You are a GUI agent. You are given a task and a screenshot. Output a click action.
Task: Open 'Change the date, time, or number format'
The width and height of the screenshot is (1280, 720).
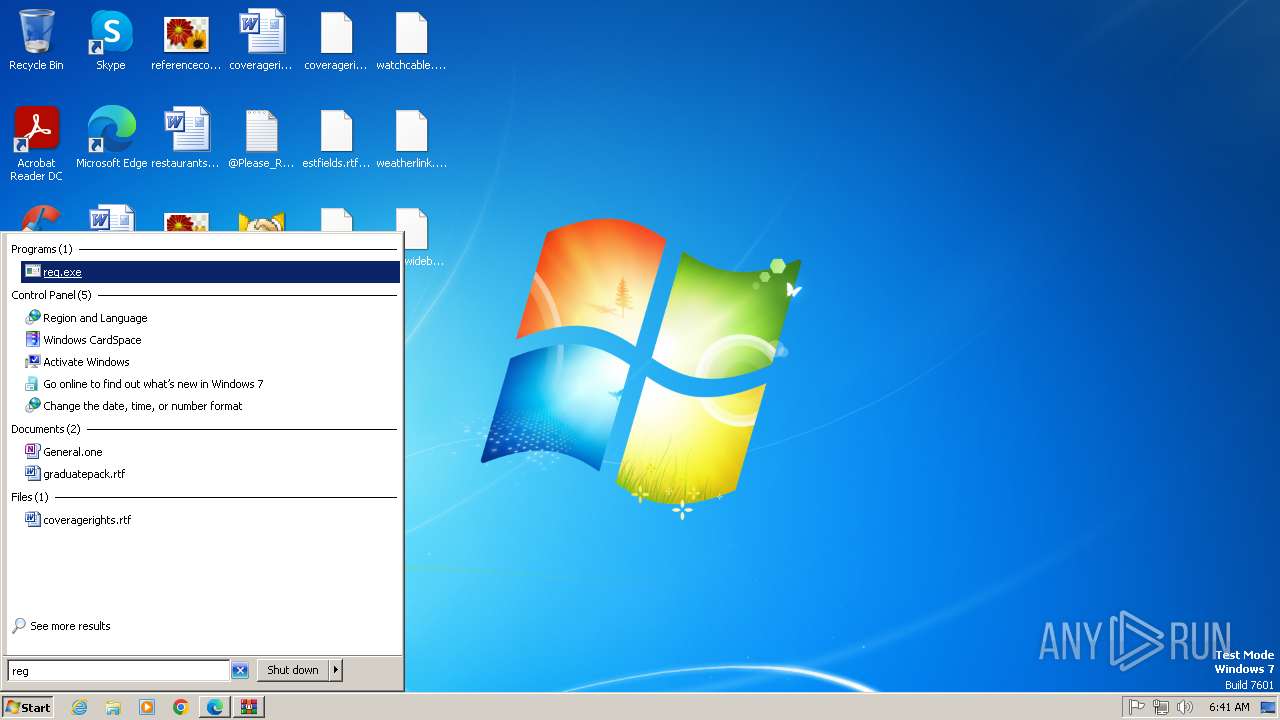[142, 406]
